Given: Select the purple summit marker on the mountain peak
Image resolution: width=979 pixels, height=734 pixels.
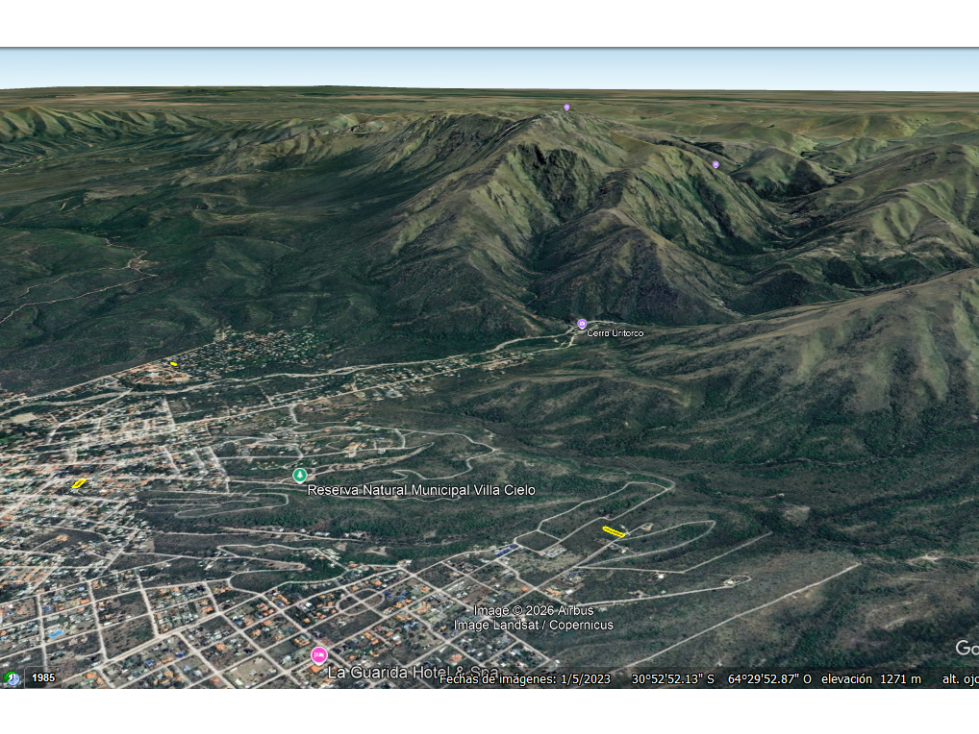Looking at the screenshot, I should pyautogui.click(x=567, y=107).
